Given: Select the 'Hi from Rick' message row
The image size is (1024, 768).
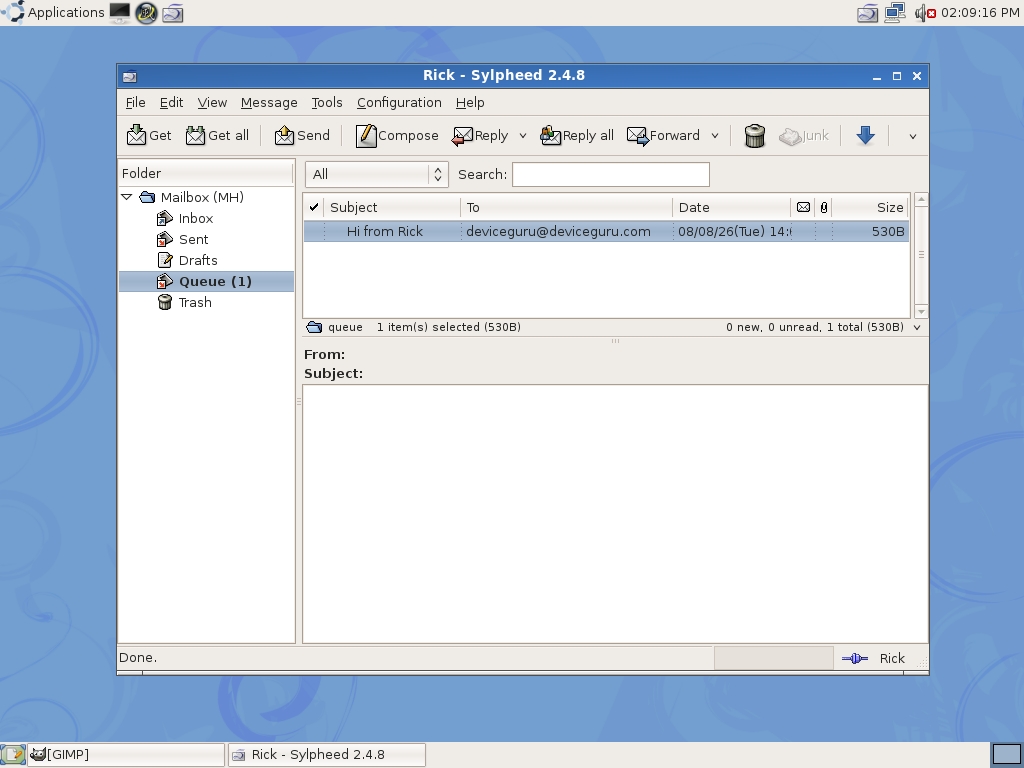Looking at the screenshot, I should click(606, 231).
